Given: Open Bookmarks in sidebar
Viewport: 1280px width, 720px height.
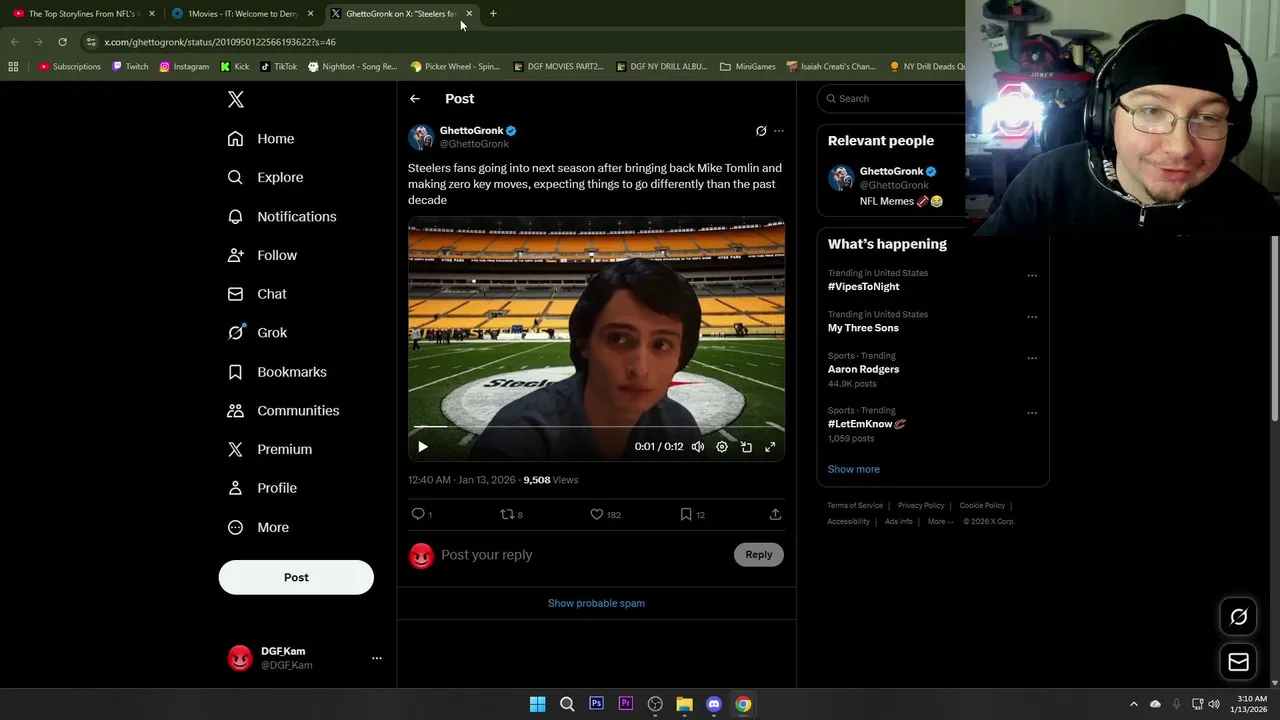Looking at the screenshot, I should click(x=277, y=372).
